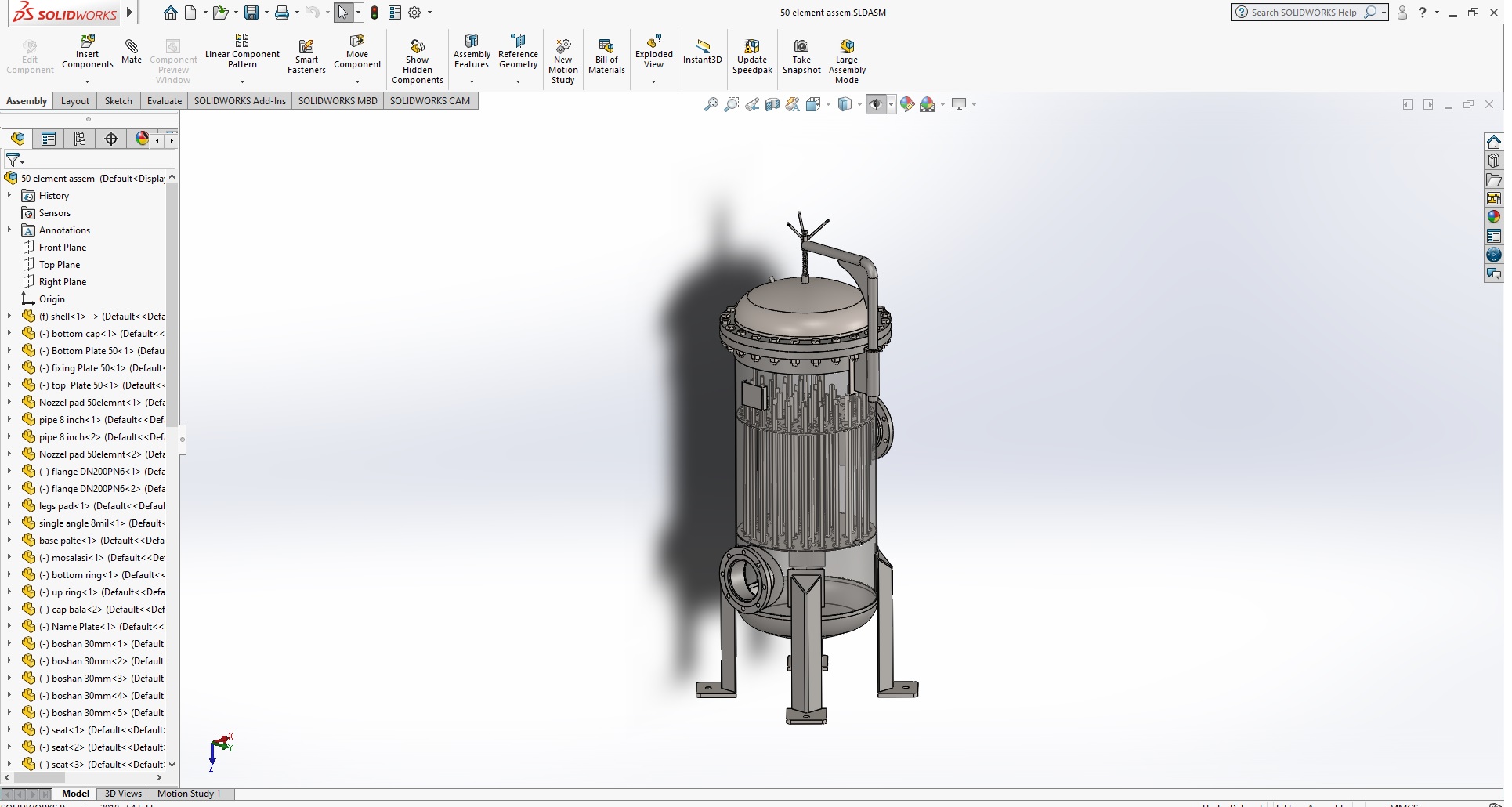Image resolution: width=1512 pixels, height=807 pixels.
Task: Expand the History folder
Action: pos(9,196)
